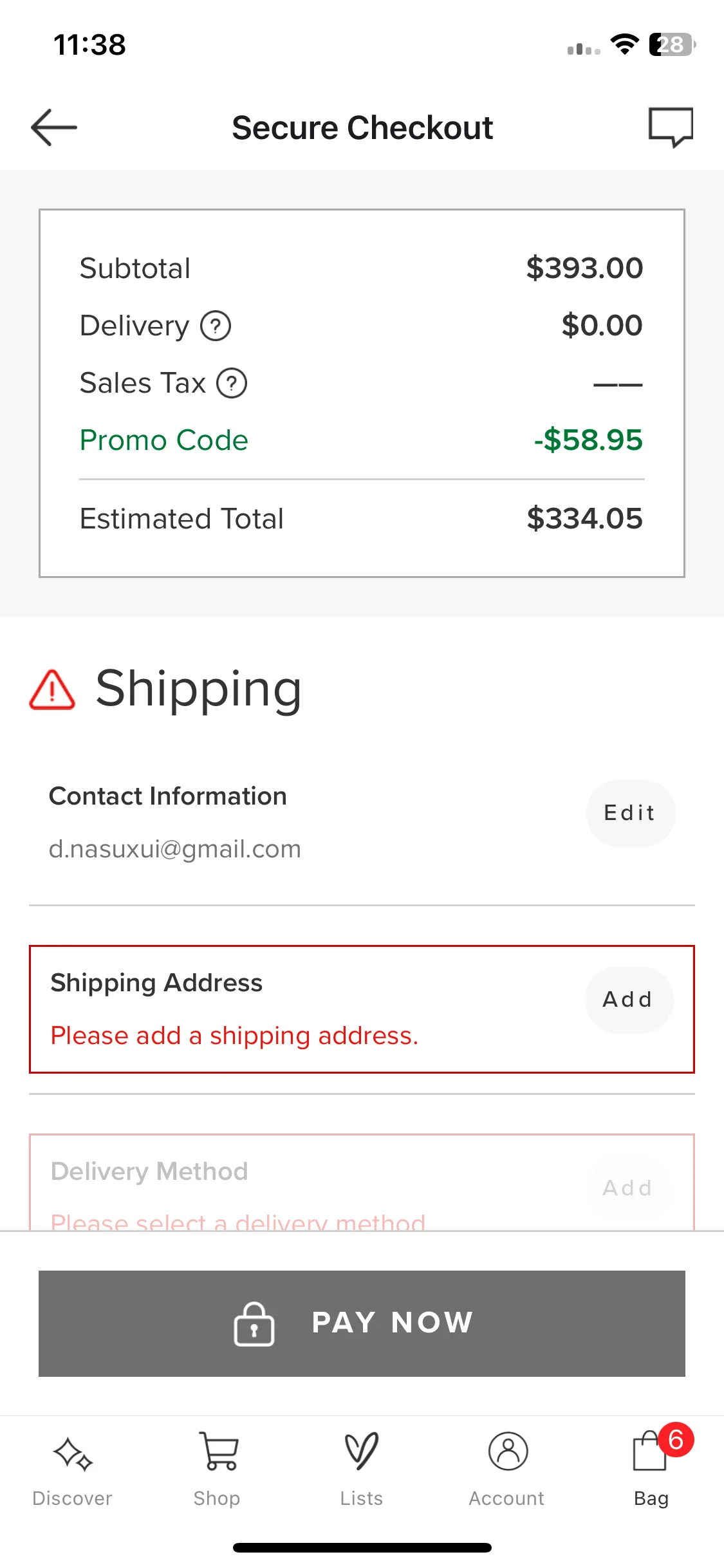The width and height of the screenshot is (724, 1568).
Task: Tap the lock icon on Pay Now
Action: tap(254, 1324)
